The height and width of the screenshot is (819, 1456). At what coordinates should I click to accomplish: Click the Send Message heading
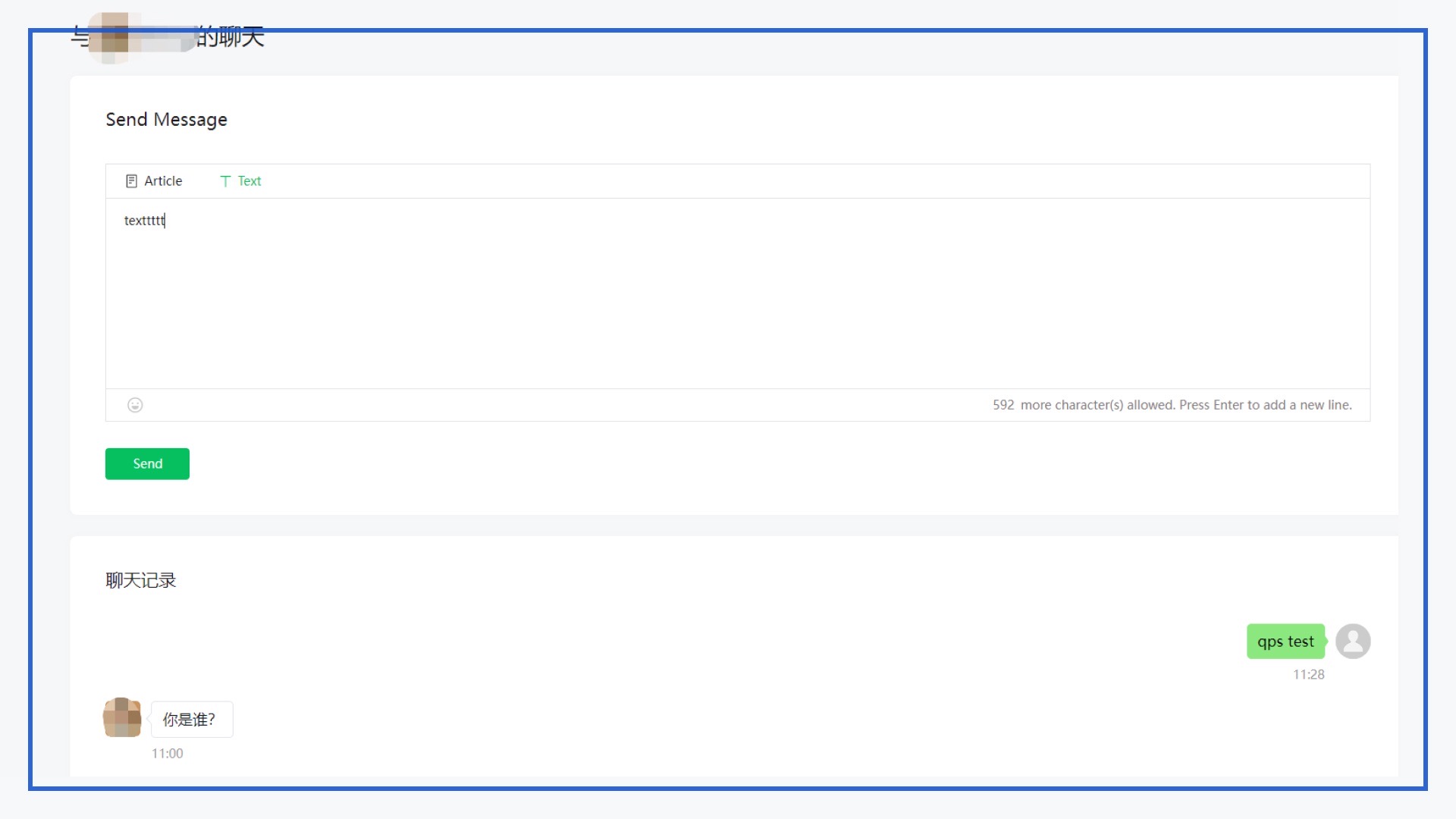pyautogui.click(x=166, y=119)
